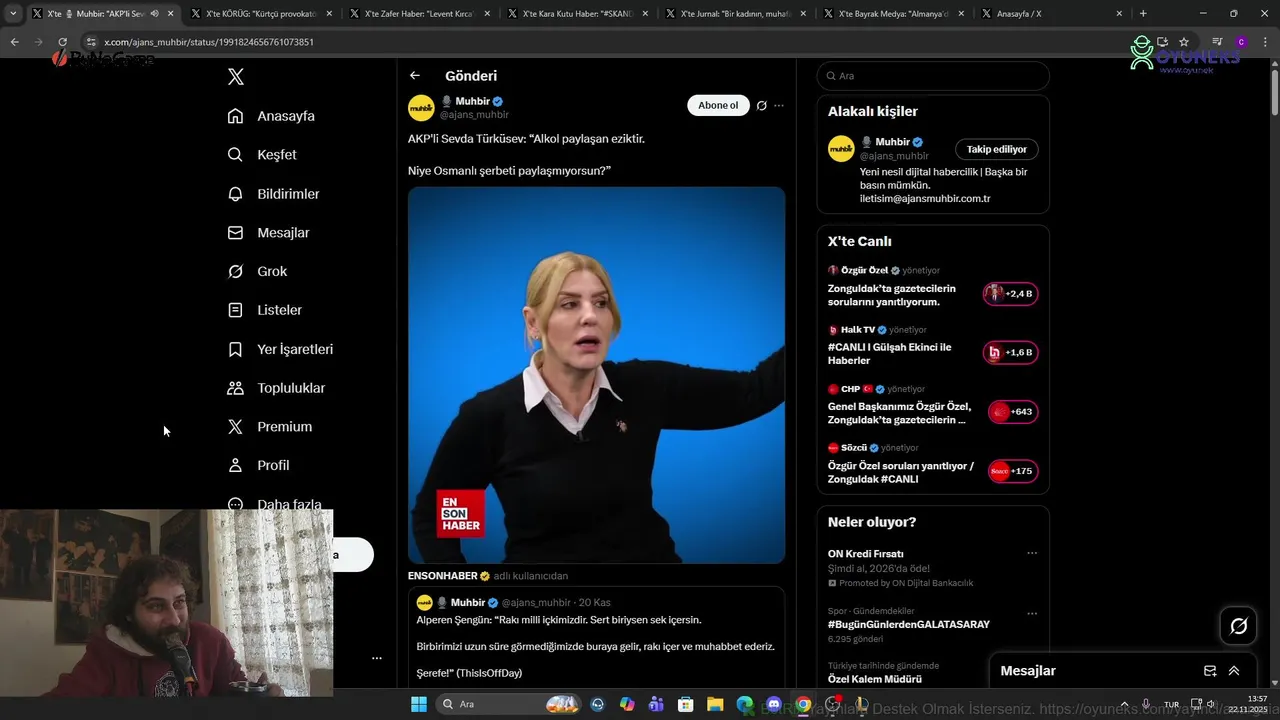
Task: Click the address bar URL
Action: pos(209,42)
